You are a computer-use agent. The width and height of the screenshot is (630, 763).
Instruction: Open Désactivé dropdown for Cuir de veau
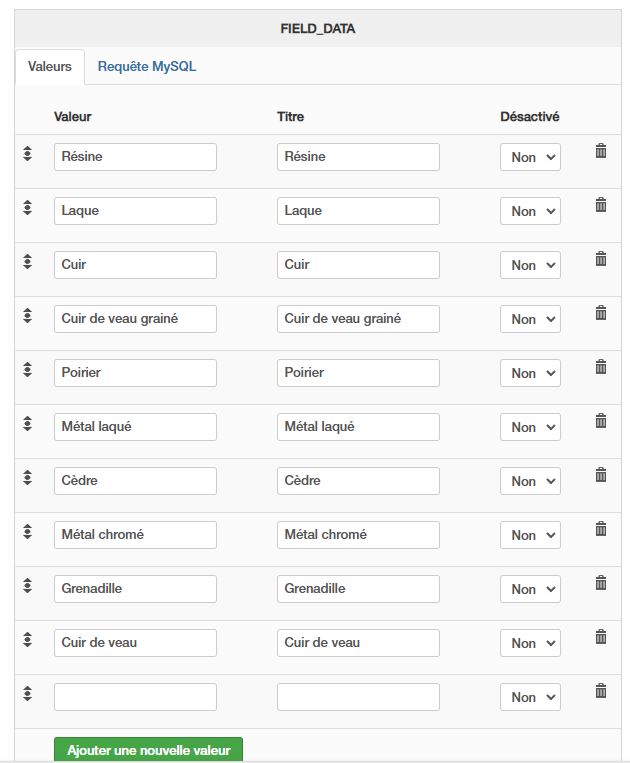click(530, 643)
